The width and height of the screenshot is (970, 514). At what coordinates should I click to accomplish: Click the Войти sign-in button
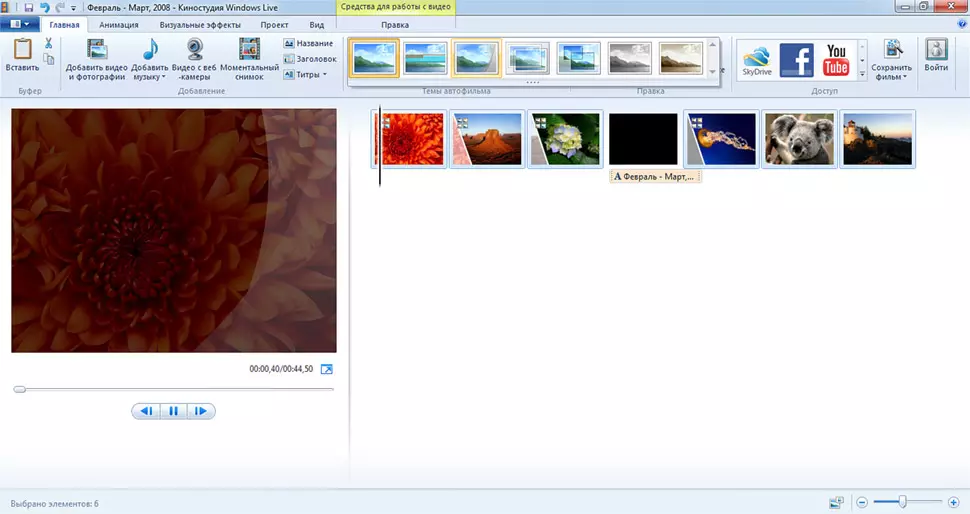pyautogui.click(x=936, y=58)
